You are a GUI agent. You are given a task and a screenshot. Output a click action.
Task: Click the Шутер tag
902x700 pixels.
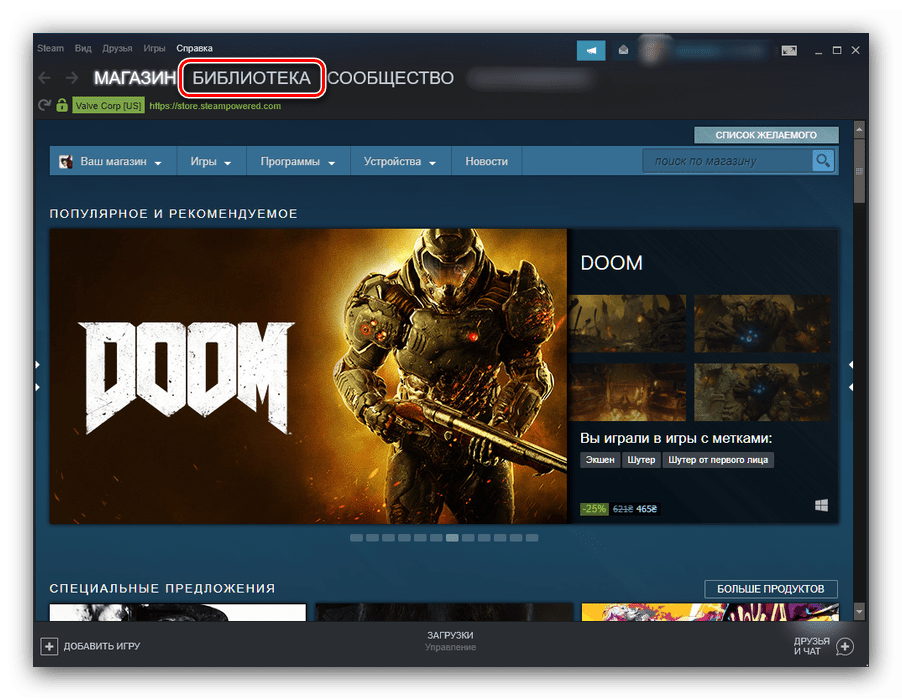pos(641,460)
